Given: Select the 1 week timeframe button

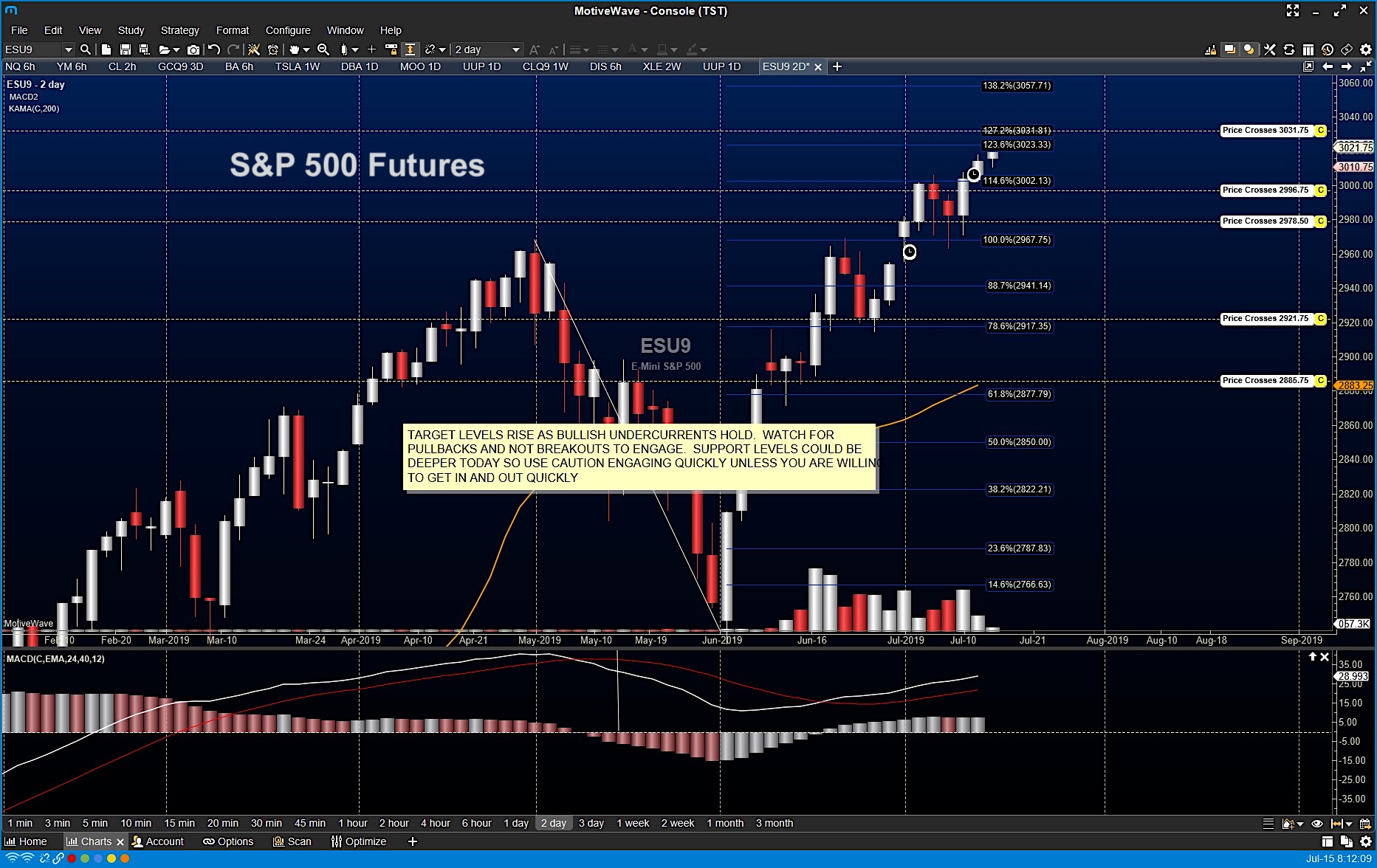Looking at the screenshot, I should tap(633, 823).
